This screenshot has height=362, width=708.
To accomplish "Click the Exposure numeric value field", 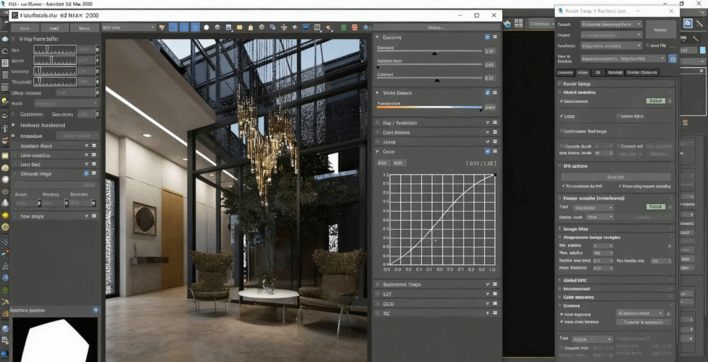I will (x=490, y=51).
